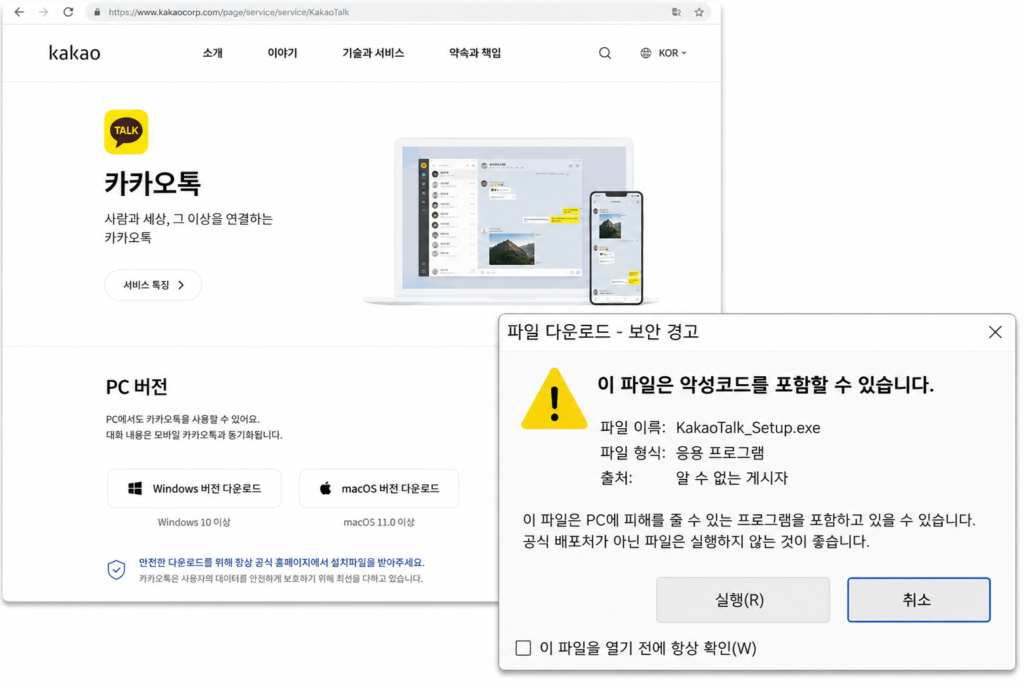
Task: Click the 응용 프로그램 file type text
Action: (720, 453)
